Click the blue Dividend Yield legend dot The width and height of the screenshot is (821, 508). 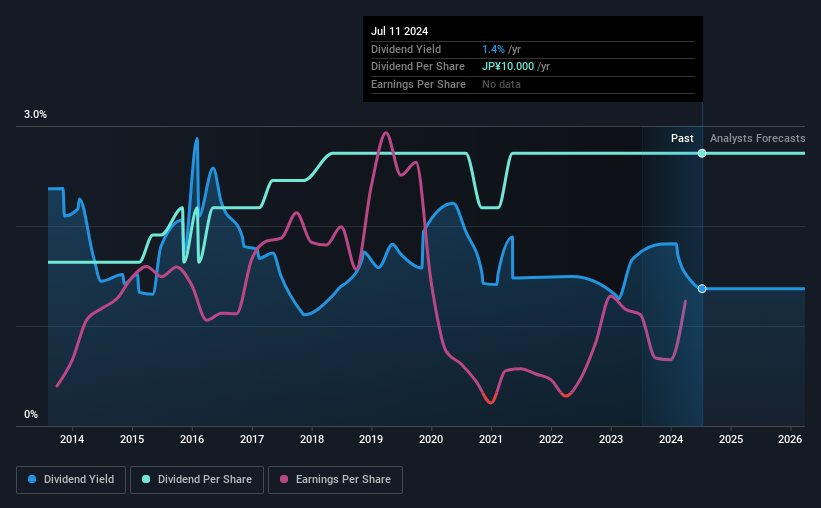point(32,479)
